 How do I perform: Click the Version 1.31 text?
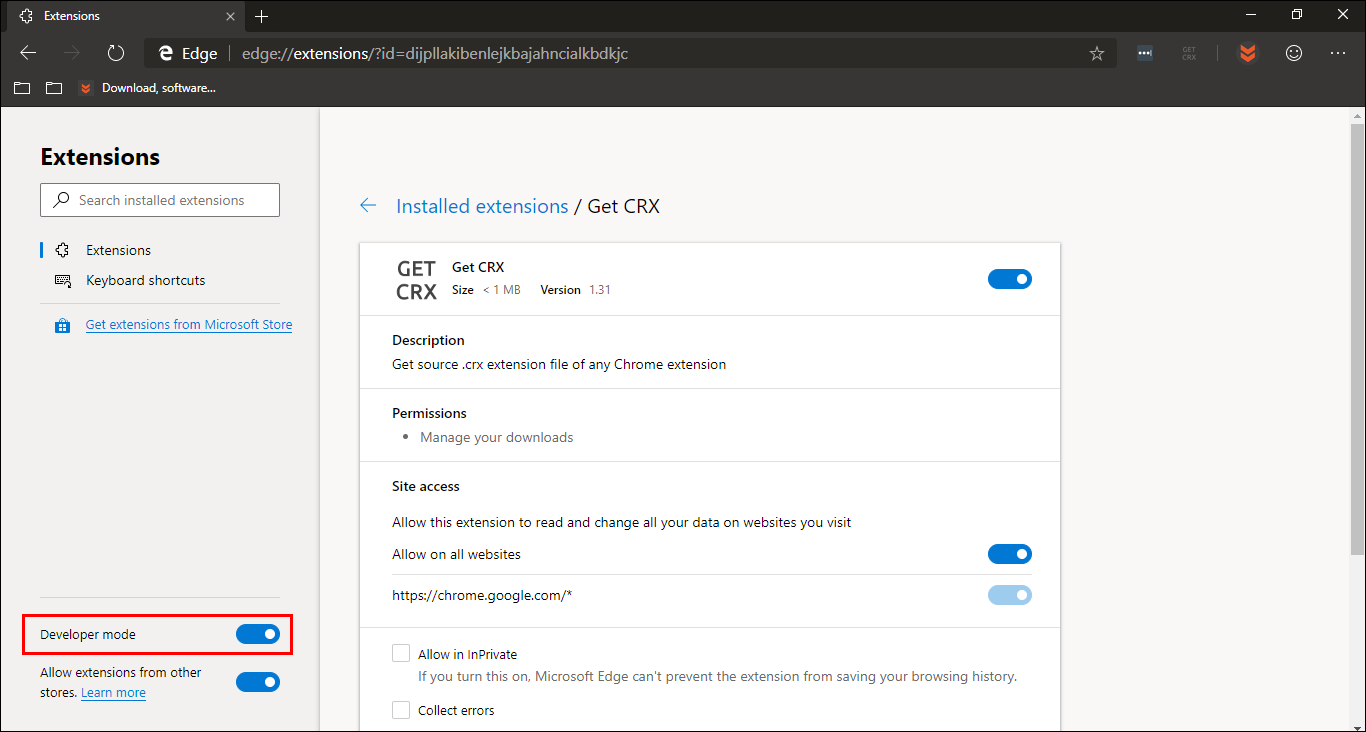pyautogui.click(x=575, y=290)
